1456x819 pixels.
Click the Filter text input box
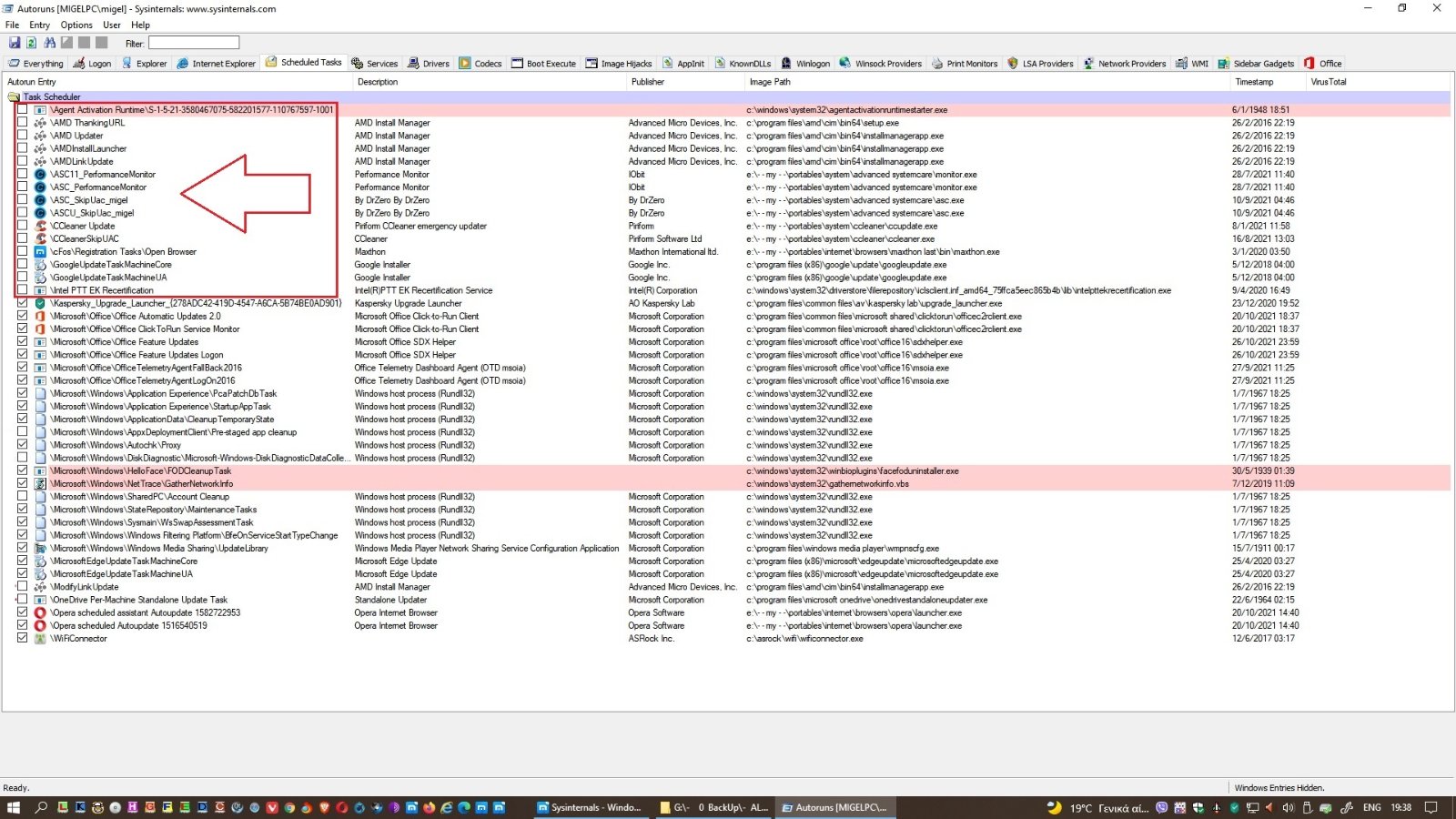coord(194,43)
